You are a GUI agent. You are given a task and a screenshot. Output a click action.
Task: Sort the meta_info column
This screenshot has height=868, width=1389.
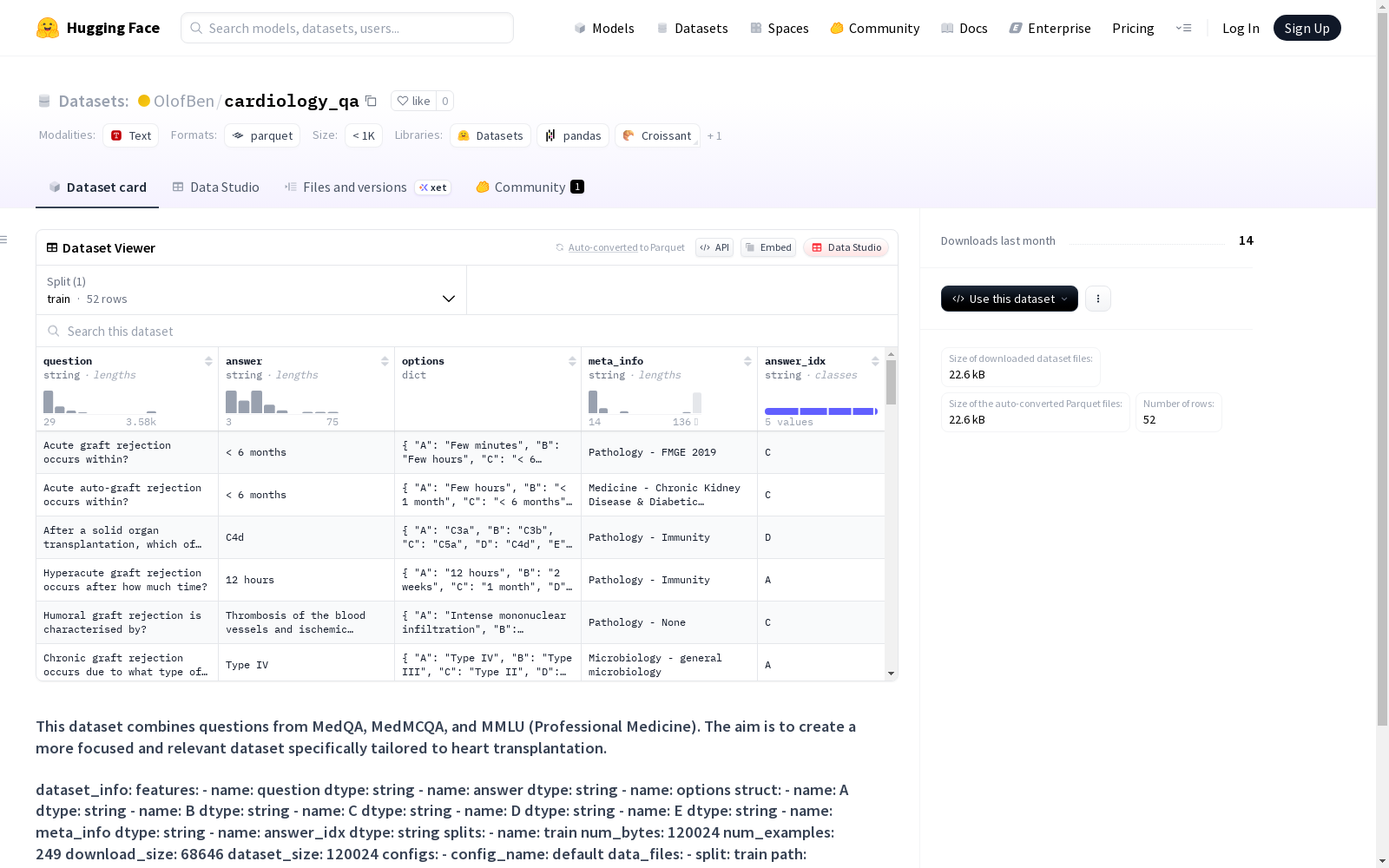[x=747, y=361]
